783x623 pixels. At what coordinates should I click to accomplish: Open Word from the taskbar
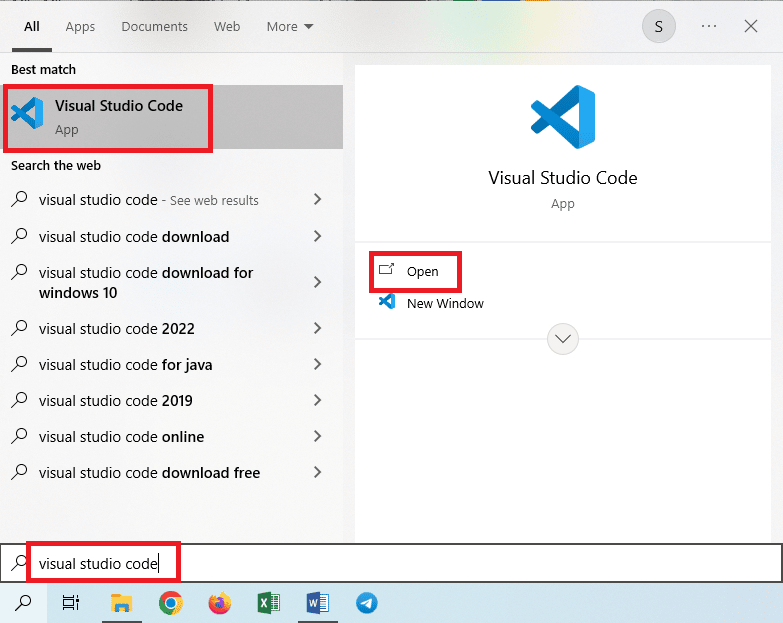[318, 603]
